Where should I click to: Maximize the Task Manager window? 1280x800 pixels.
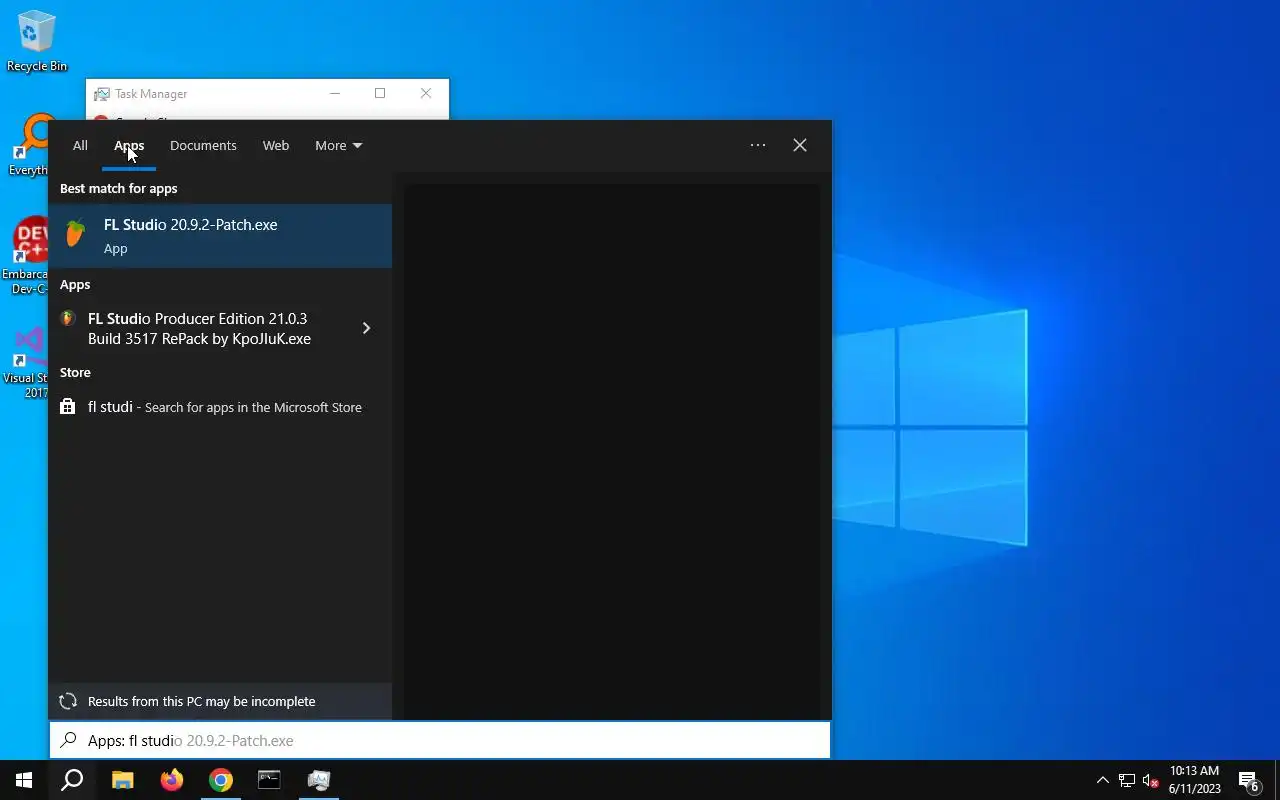pos(380,93)
